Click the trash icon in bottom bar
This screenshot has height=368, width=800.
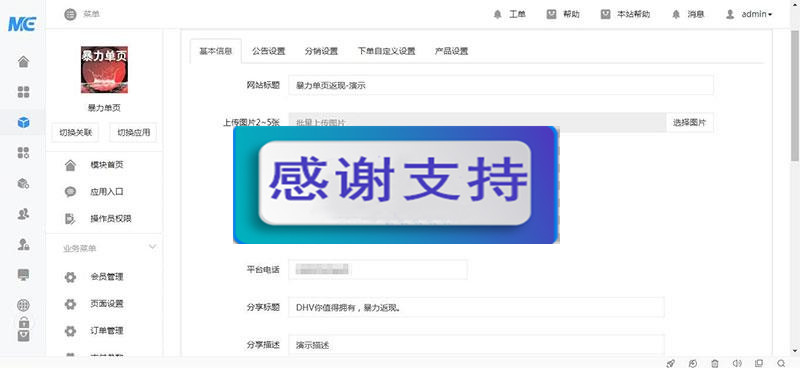point(715,363)
